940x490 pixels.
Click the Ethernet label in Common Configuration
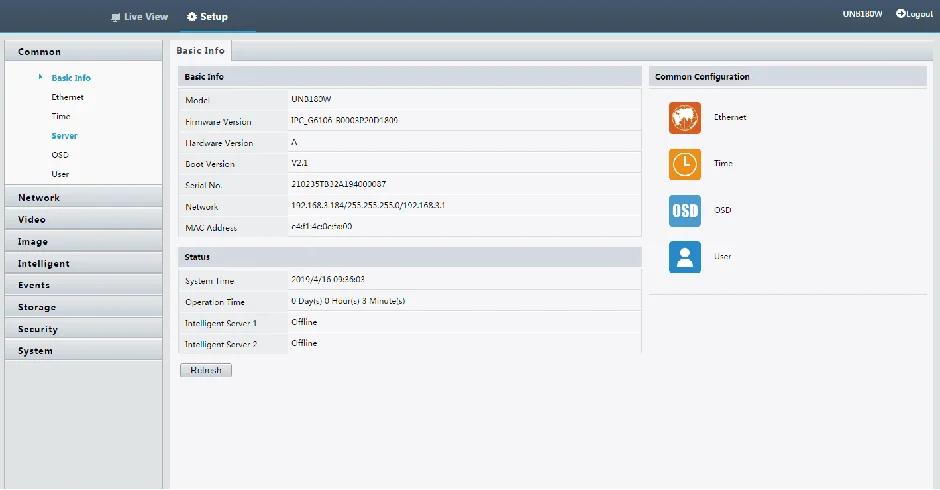pyautogui.click(x=730, y=118)
